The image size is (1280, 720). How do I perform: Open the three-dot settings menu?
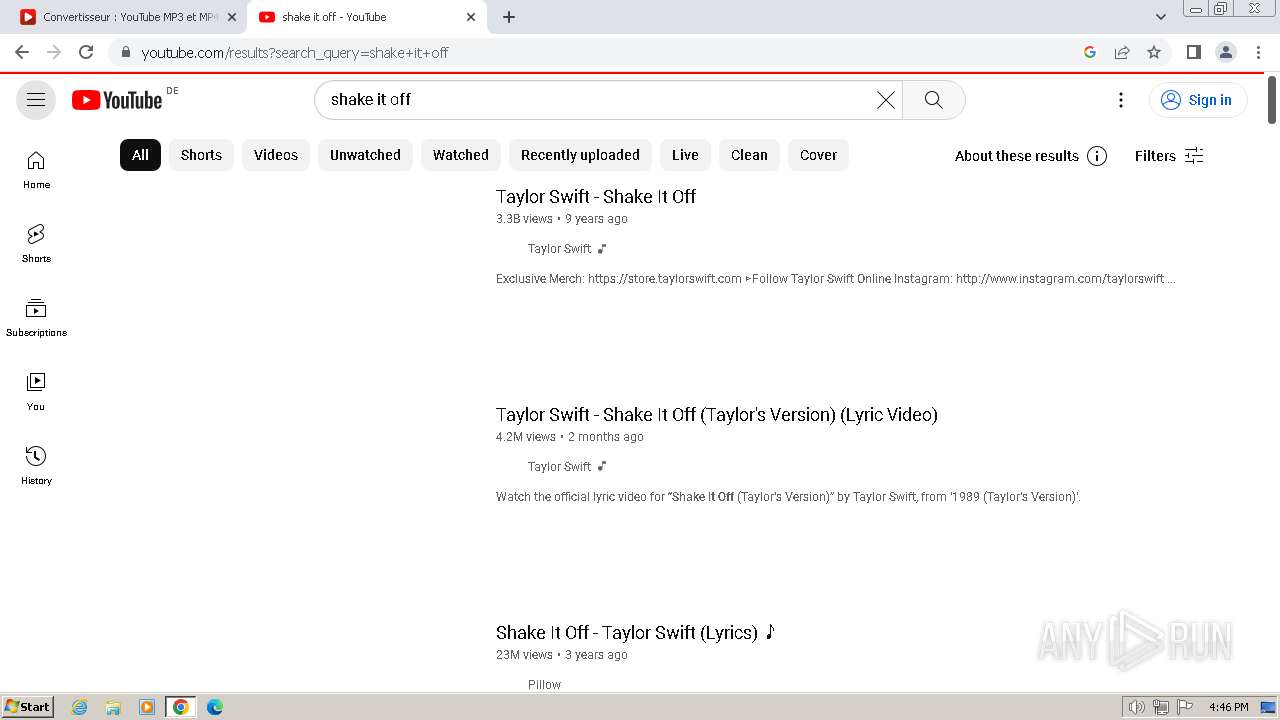click(1121, 100)
